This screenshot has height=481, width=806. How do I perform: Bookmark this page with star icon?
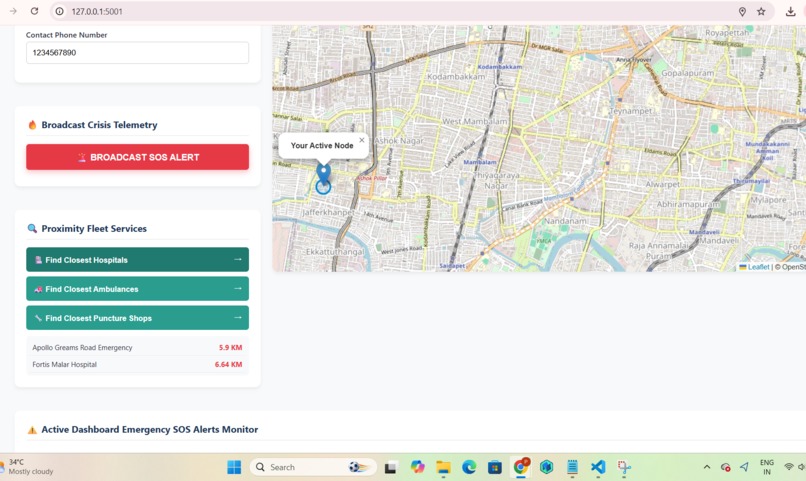coord(761,11)
